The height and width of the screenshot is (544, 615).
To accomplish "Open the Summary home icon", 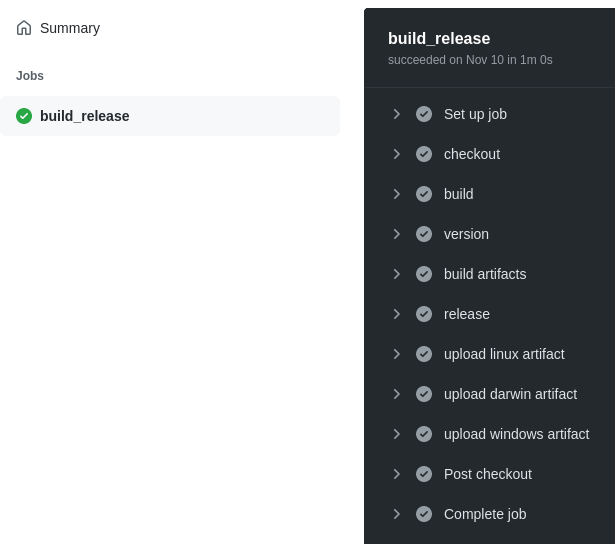I will [x=24, y=28].
